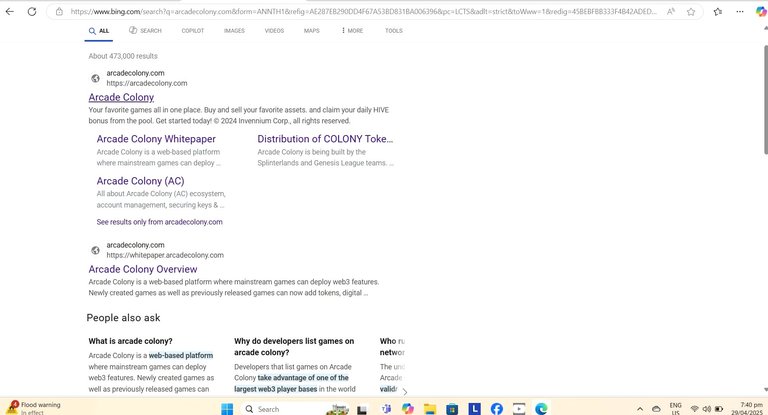
Task: Switch to the MAPS tab
Action: pos(312,30)
